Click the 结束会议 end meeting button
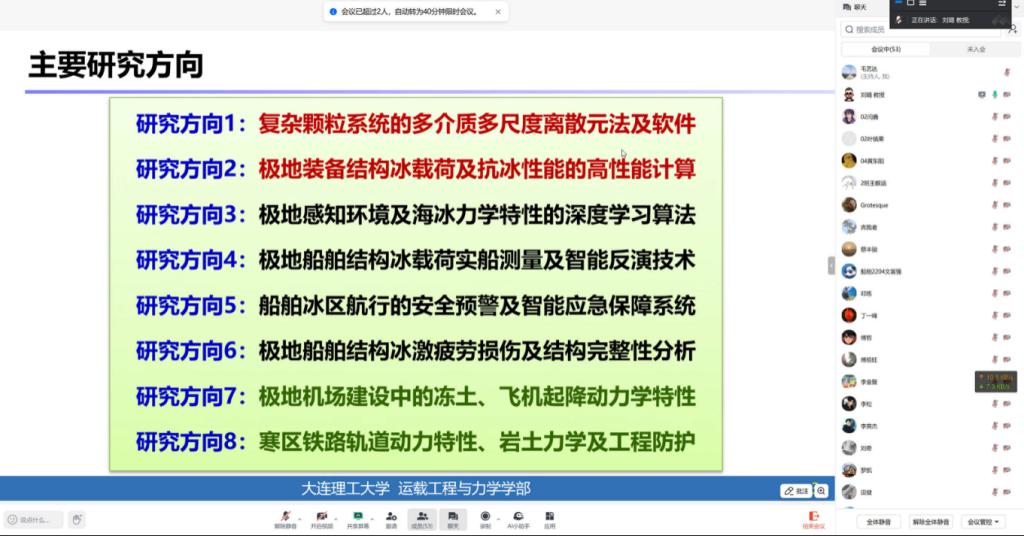Image resolution: width=1024 pixels, height=536 pixels. tap(813, 519)
